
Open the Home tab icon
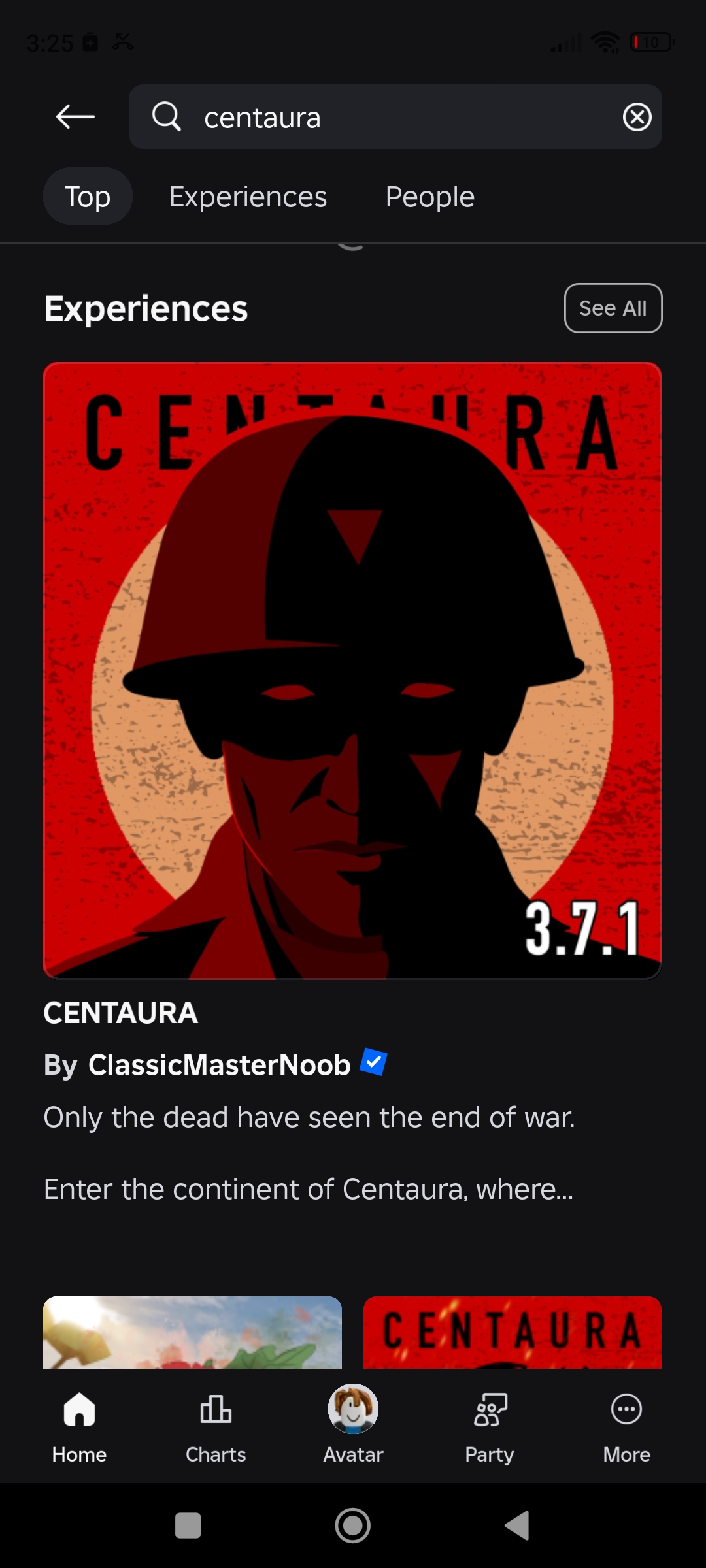[x=79, y=1409]
